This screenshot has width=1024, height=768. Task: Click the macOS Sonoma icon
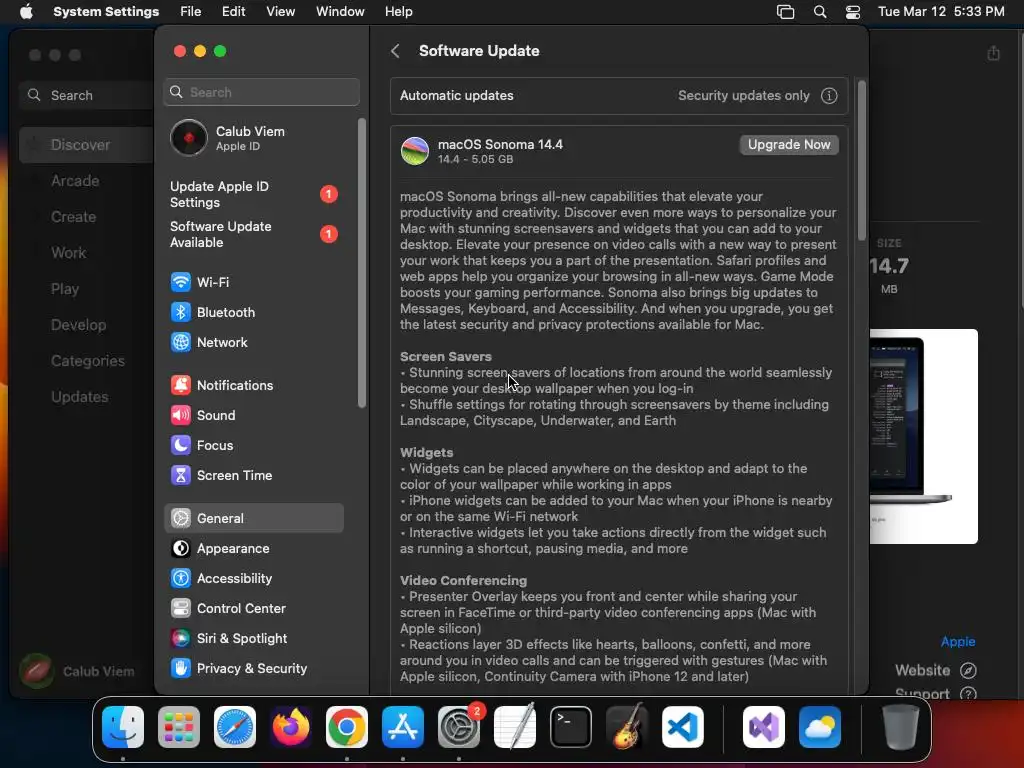point(415,151)
